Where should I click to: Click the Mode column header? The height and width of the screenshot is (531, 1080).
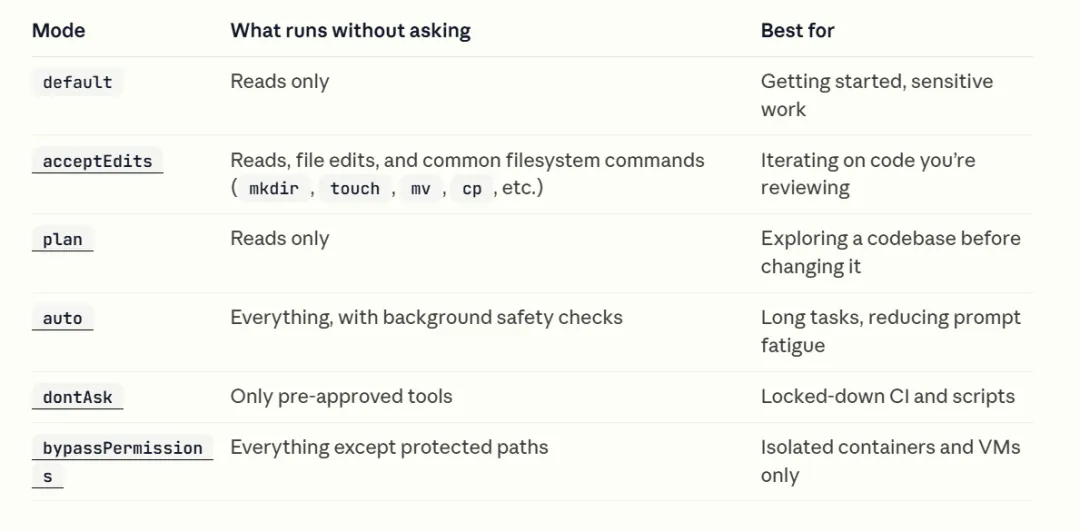58,30
